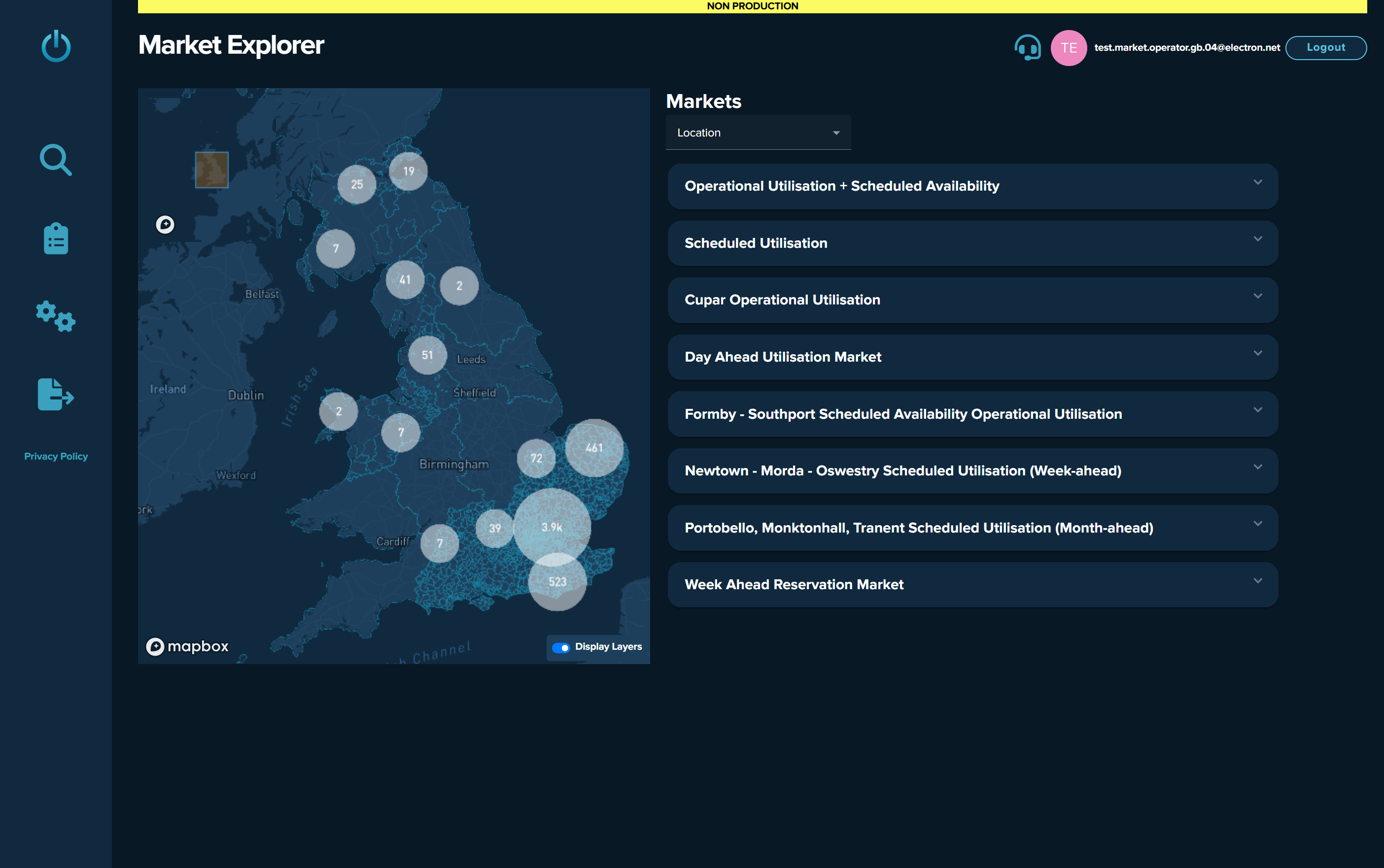Open the gears settings sidebar icon
This screenshot has height=868, width=1384.
(x=56, y=316)
